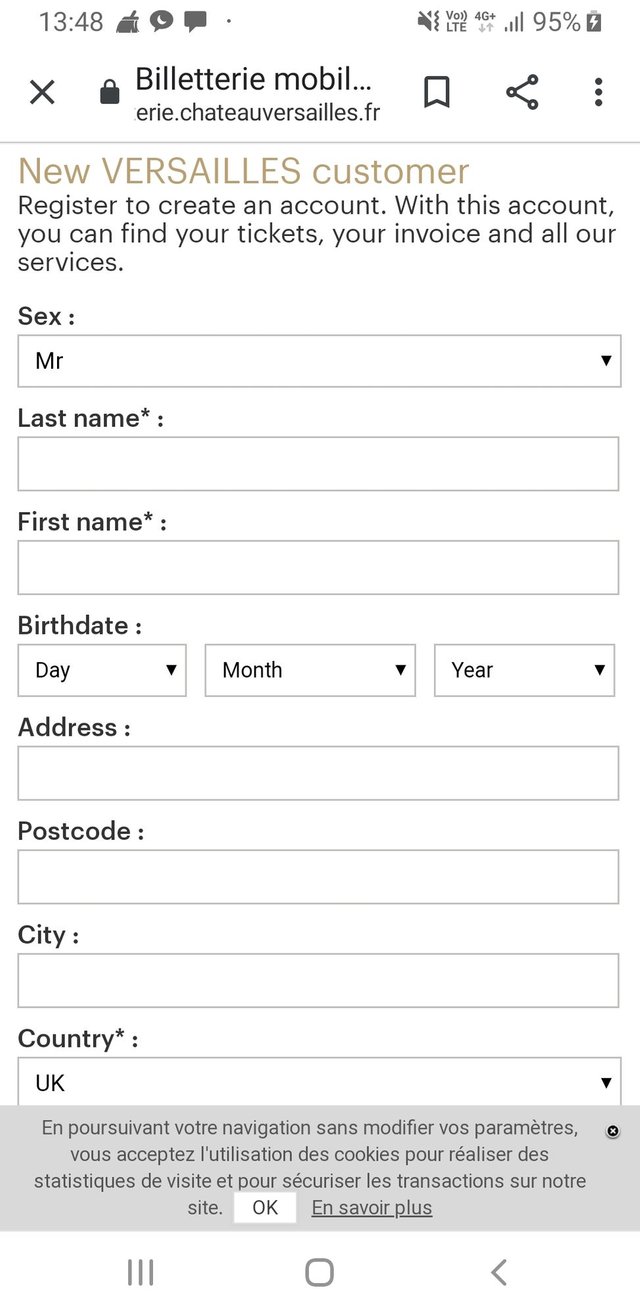Accept cookies with the OK button
The width and height of the screenshot is (640, 1316).
(265, 1207)
